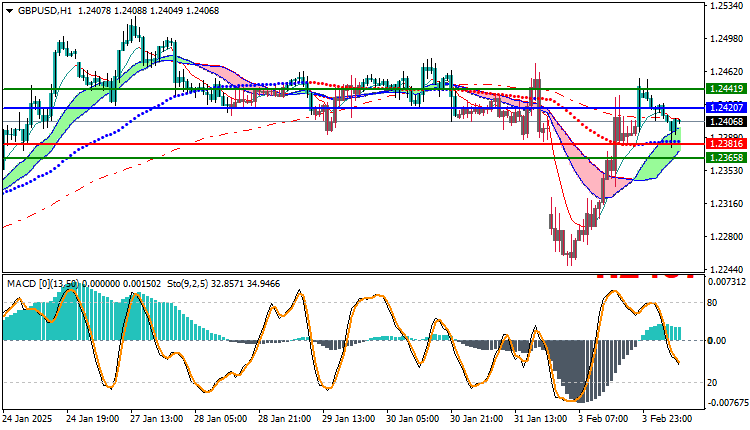Click the 1.22800 price scale value
Screen dimensions: 750x430
[x=727, y=237]
